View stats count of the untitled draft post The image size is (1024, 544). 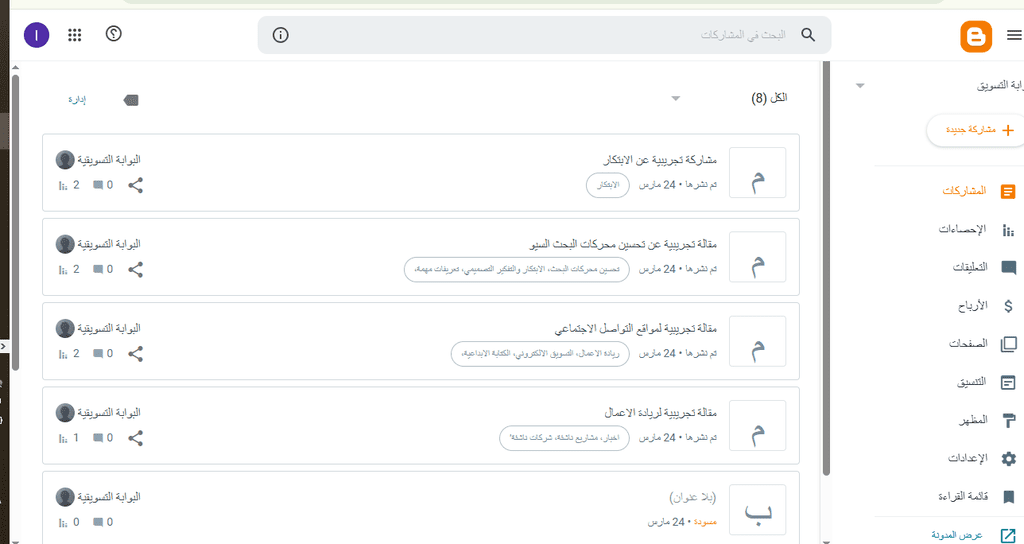pyautogui.click(x=69, y=522)
